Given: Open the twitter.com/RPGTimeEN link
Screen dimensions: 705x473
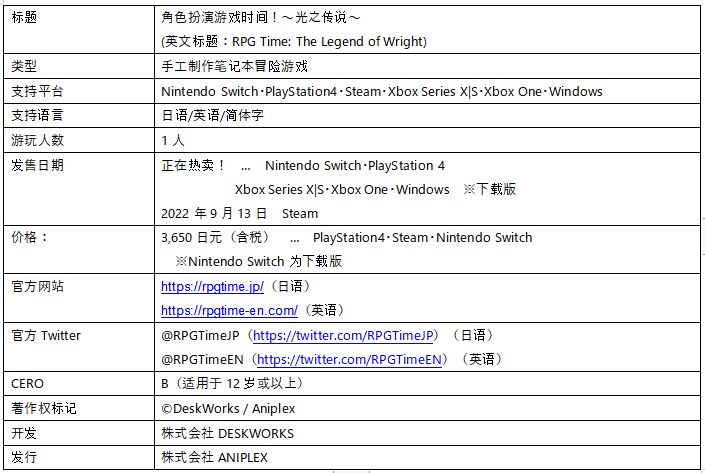Looking at the screenshot, I should tap(349, 359).
